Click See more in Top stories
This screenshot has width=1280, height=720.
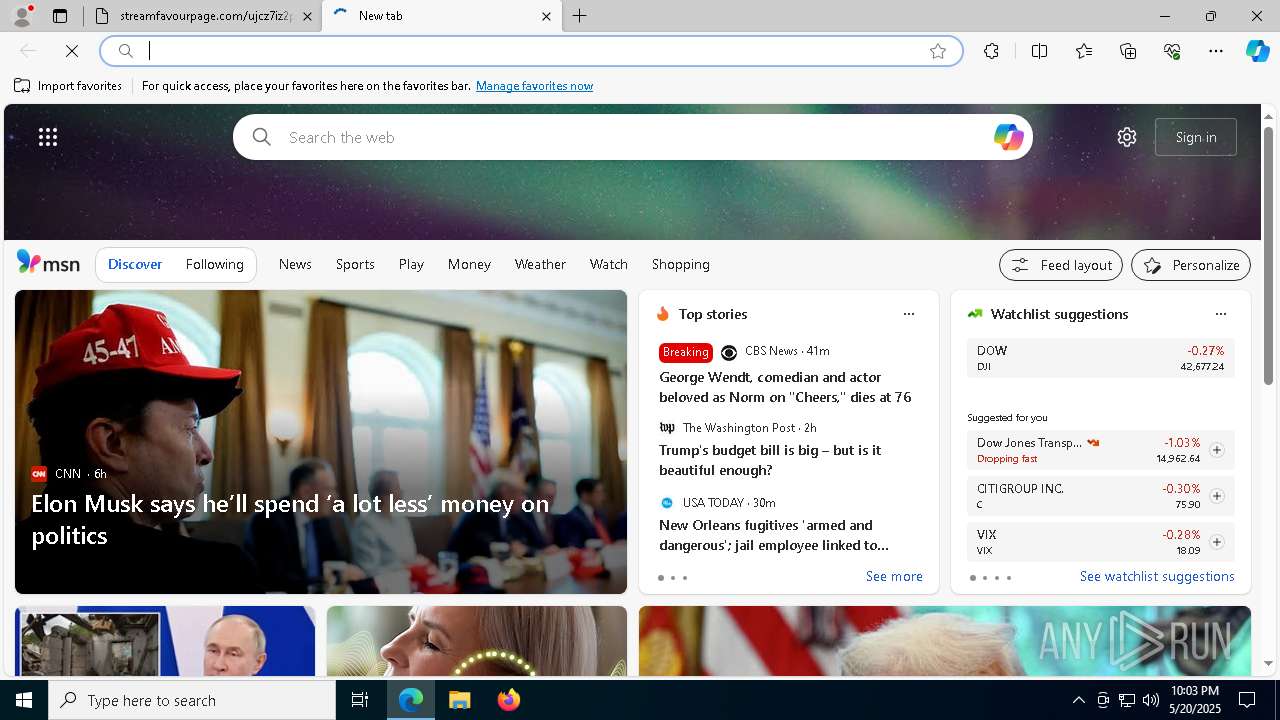click(894, 577)
